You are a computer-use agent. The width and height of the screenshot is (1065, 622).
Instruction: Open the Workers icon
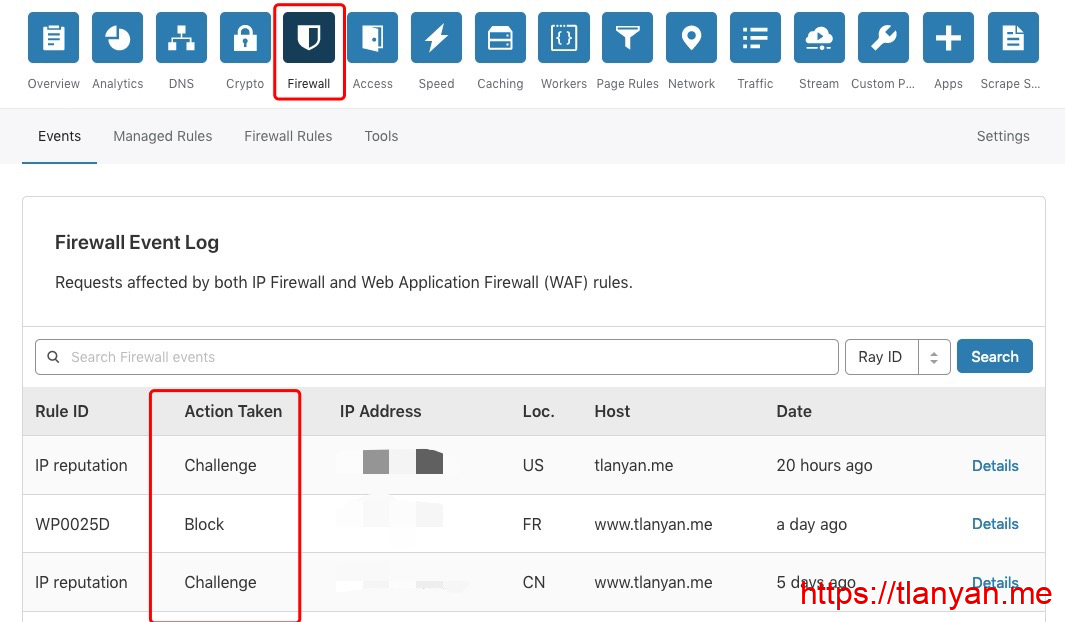[x=564, y=38]
